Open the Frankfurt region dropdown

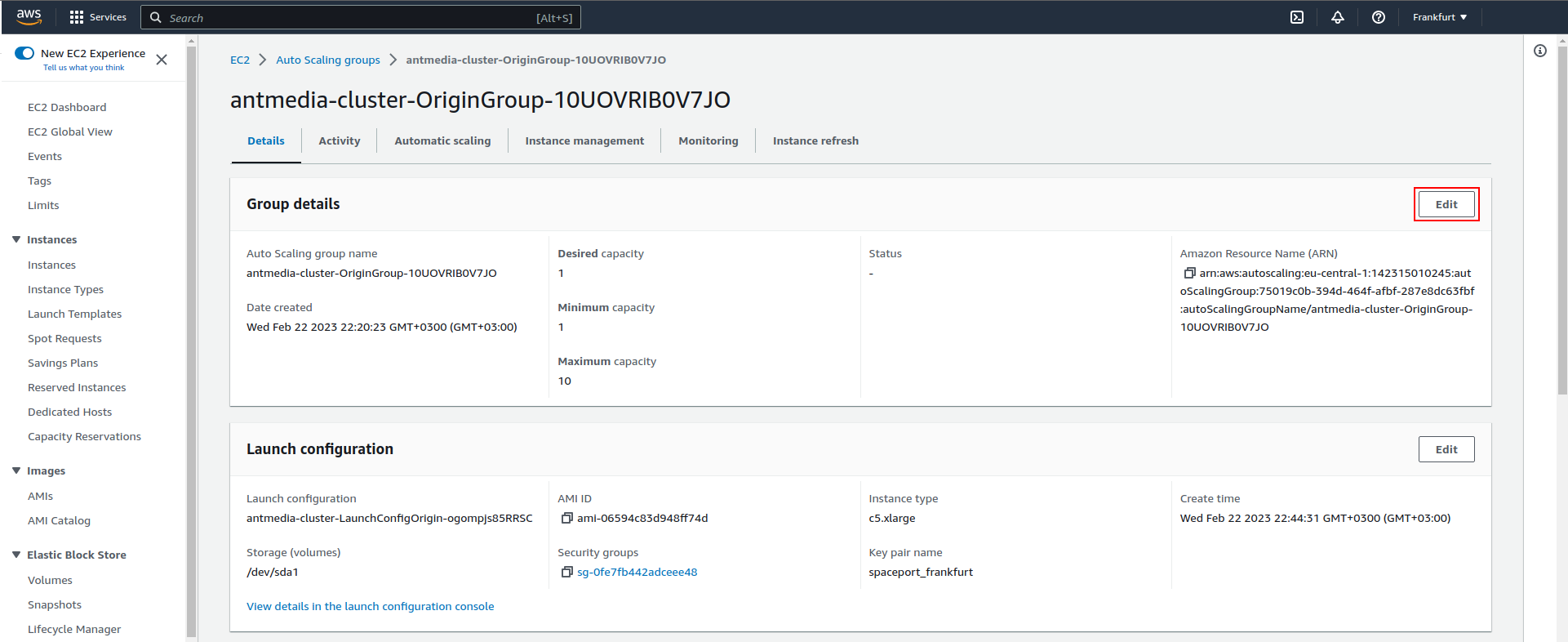click(x=1440, y=17)
